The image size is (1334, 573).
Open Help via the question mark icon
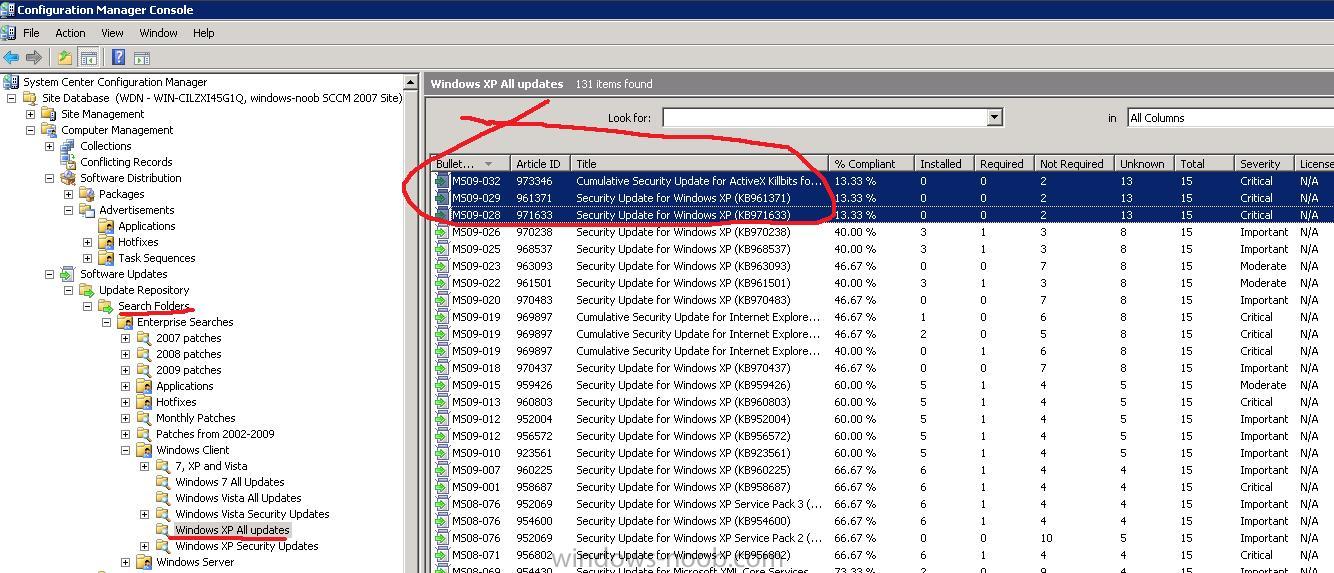[118, 58]
